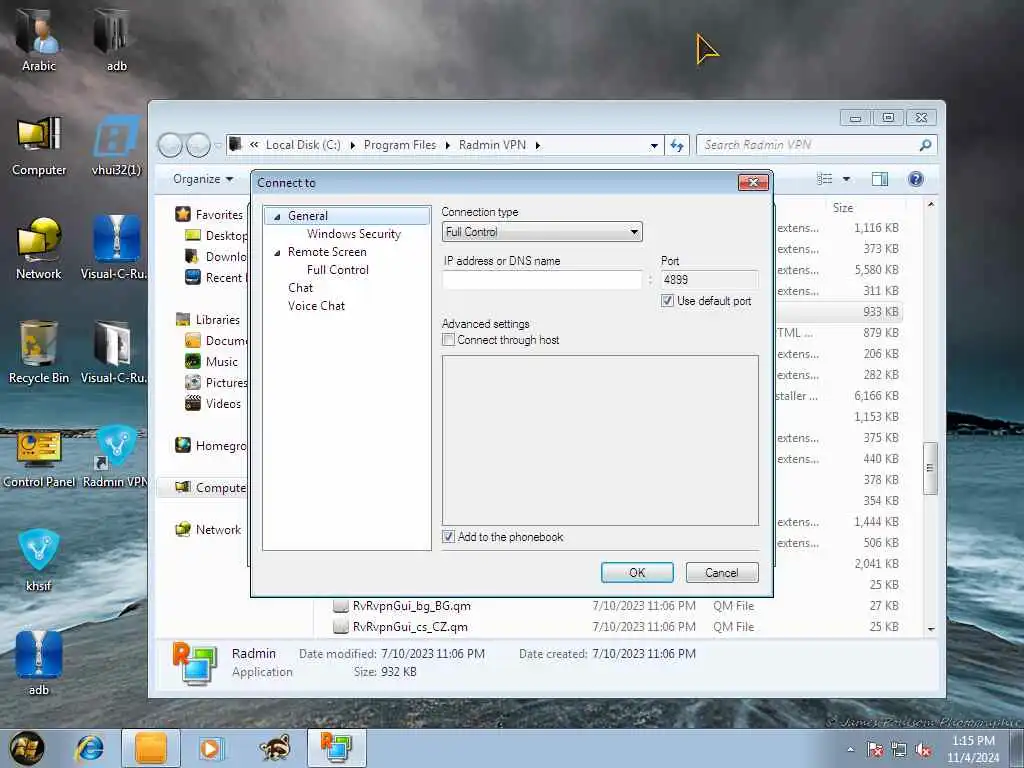Click the Size column header
1024x768 pixels.
[842, 208]
